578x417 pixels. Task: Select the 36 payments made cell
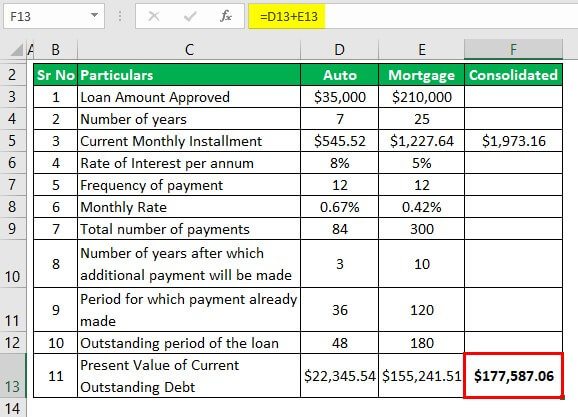pos(340,310)
